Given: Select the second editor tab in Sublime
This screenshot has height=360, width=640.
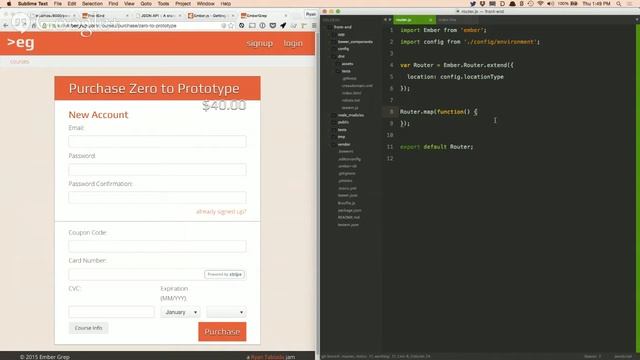Looking at the screenshot, I should 456,20.
